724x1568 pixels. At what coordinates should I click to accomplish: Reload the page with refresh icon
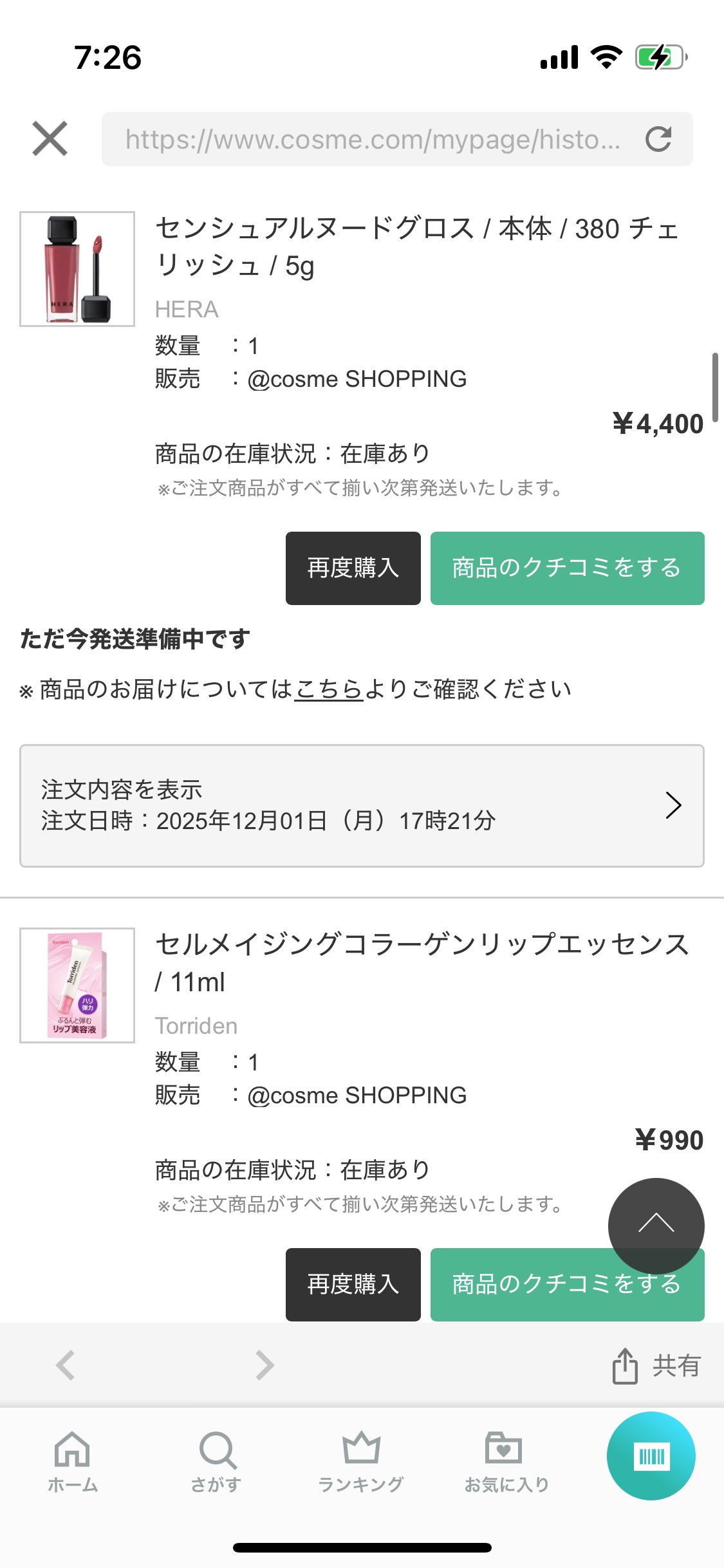point(658,139)
